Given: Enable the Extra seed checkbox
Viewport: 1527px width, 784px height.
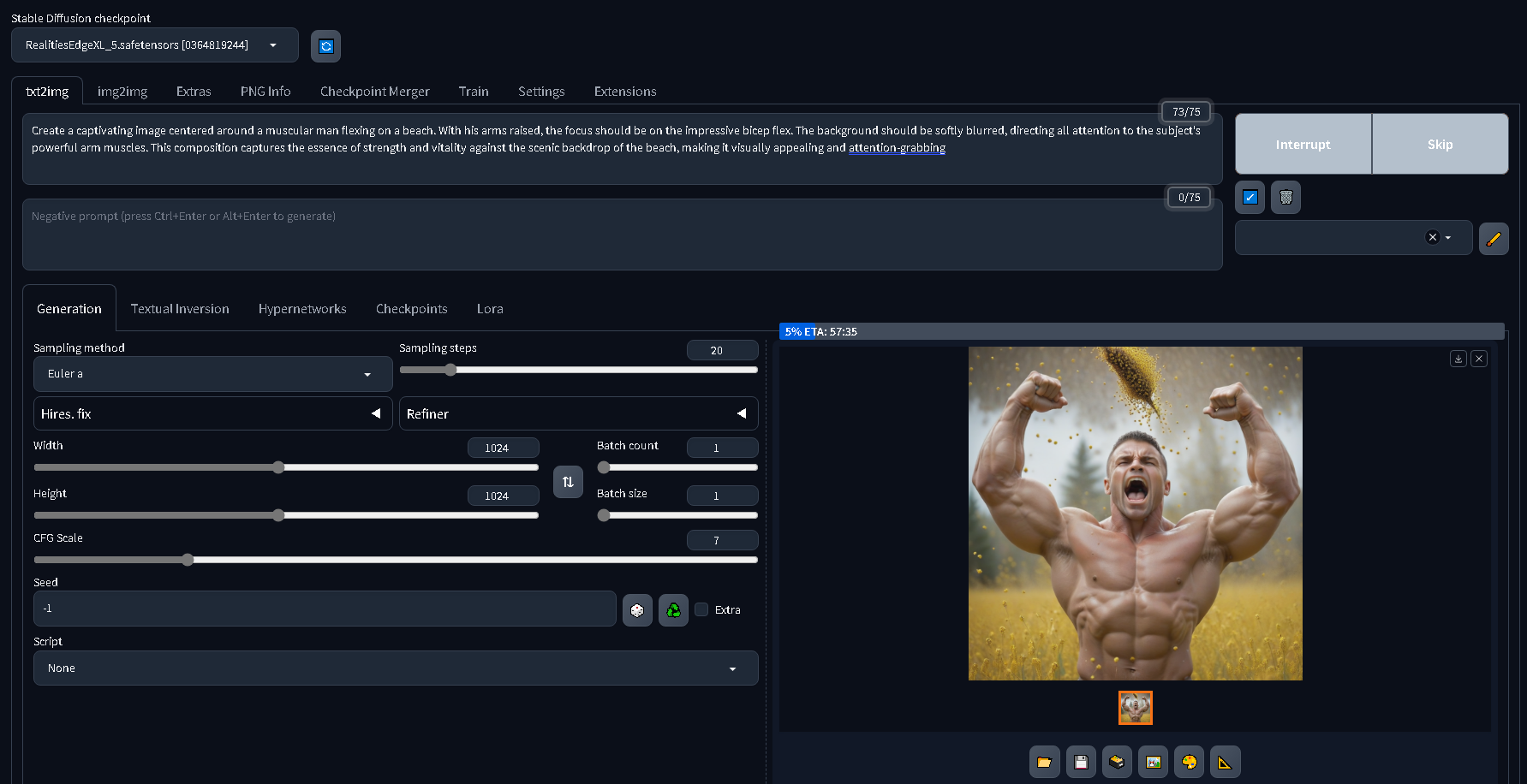Looking at the screenshot, I should coord(702,609).
